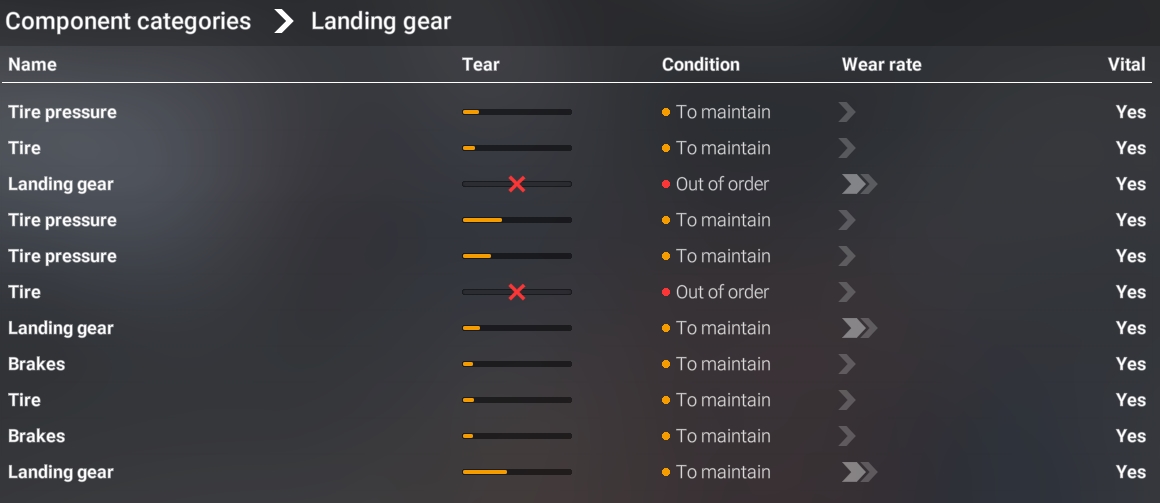Click red X on out-of-order Tire tear bar
This screenshot has width=1160, height=503.
coord(517,292)
